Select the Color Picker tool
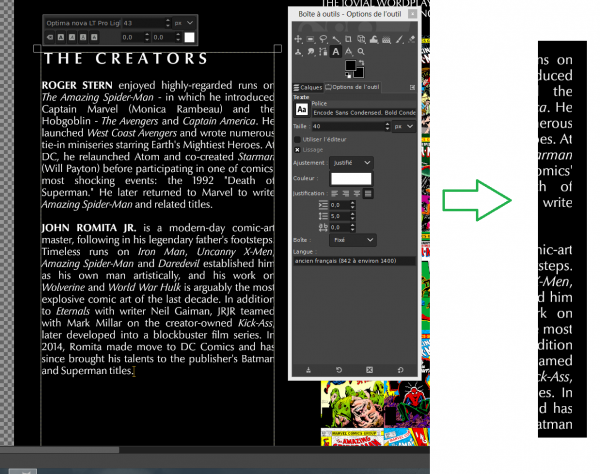Viewport: 600px width, 474px height. 349,51
